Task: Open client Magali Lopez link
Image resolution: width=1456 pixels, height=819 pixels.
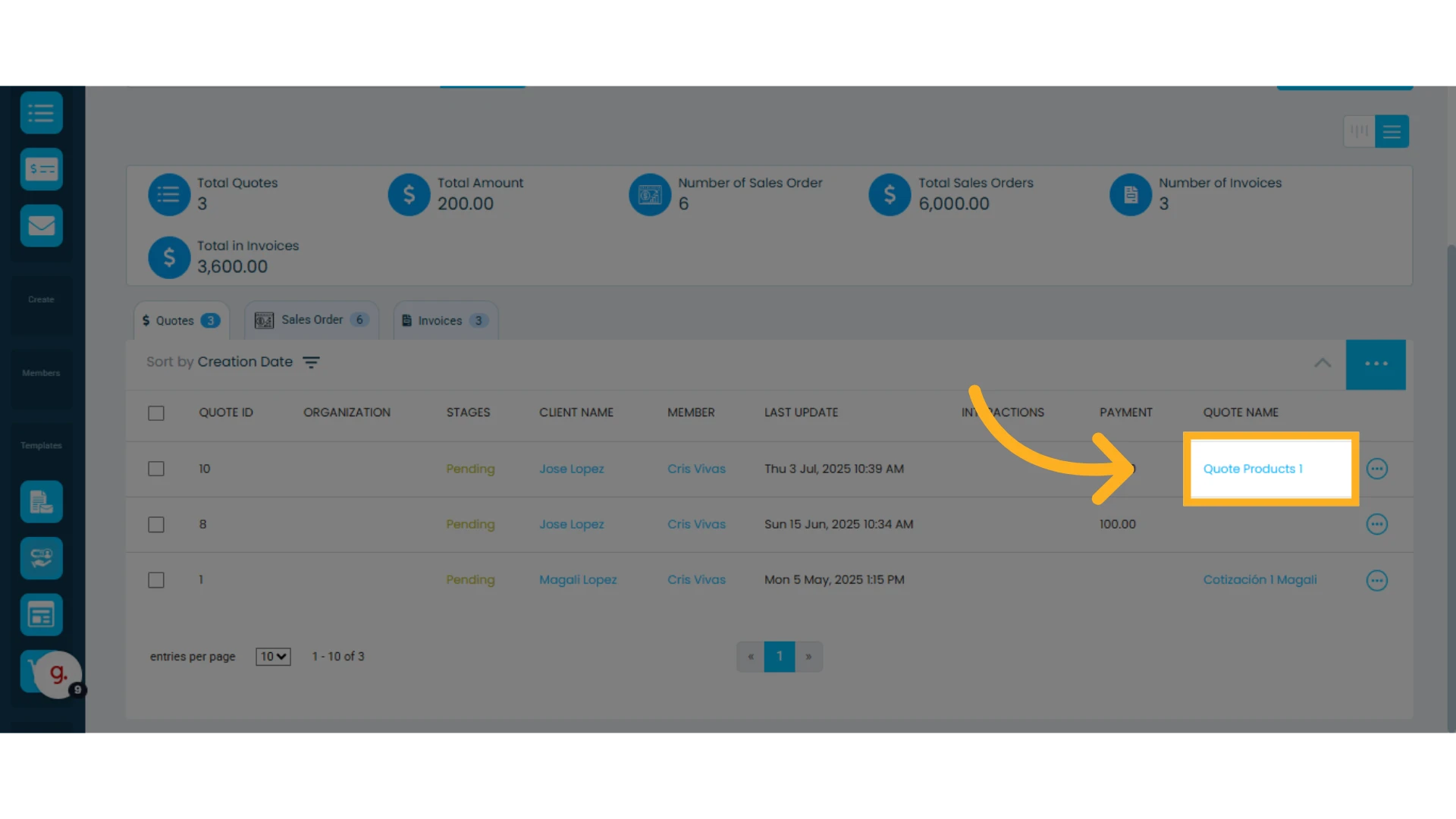Action: tap(578, 580)
